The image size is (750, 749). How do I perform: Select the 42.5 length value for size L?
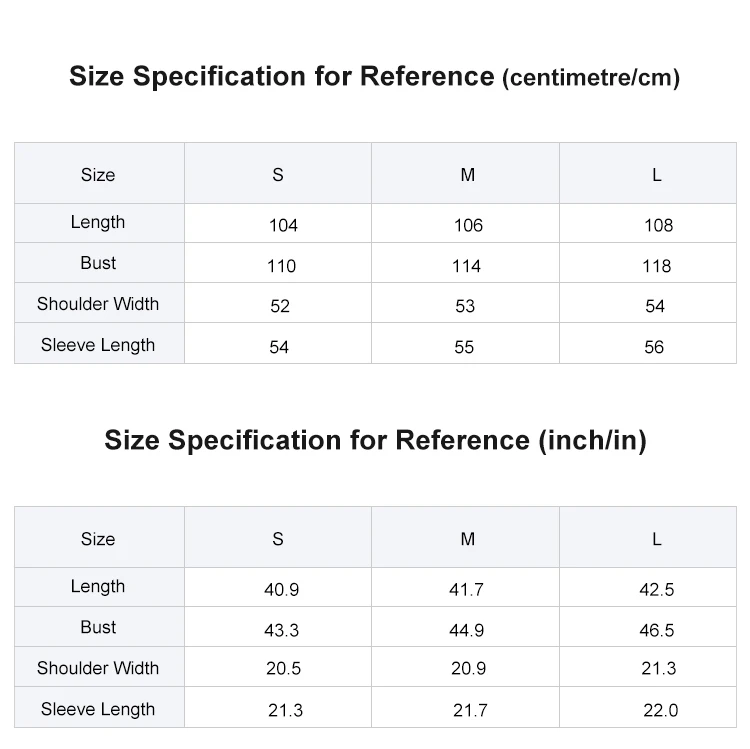tap(657, 589)
